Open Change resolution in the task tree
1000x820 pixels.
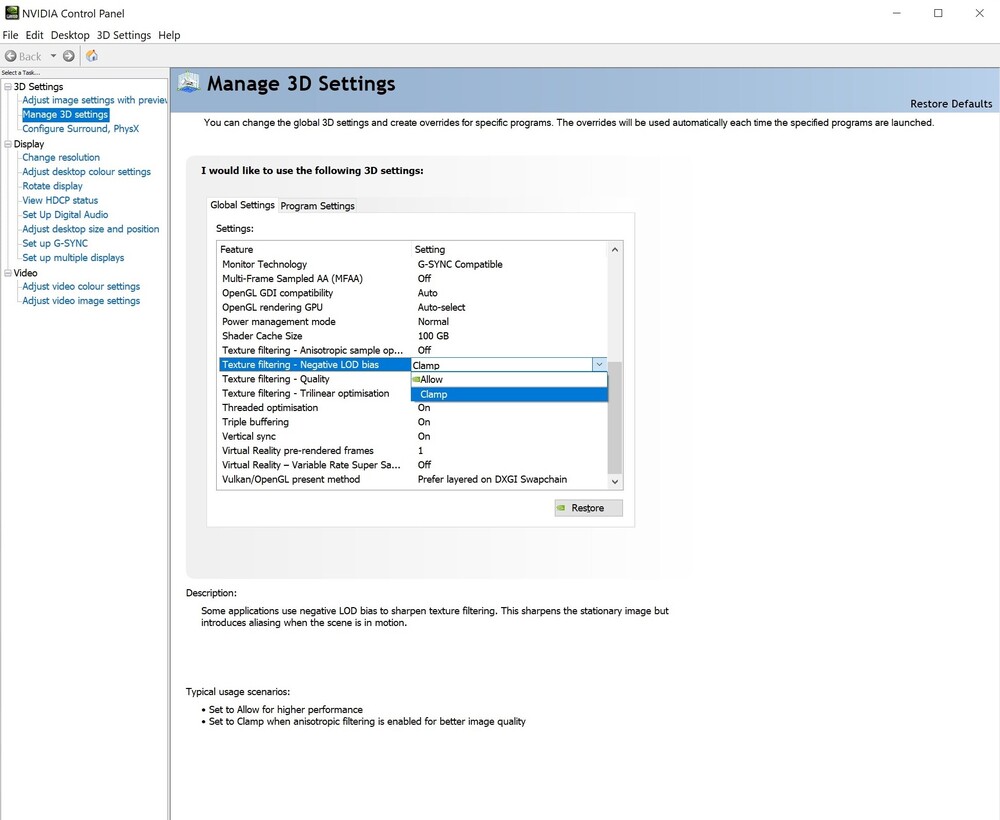[61, 158]
